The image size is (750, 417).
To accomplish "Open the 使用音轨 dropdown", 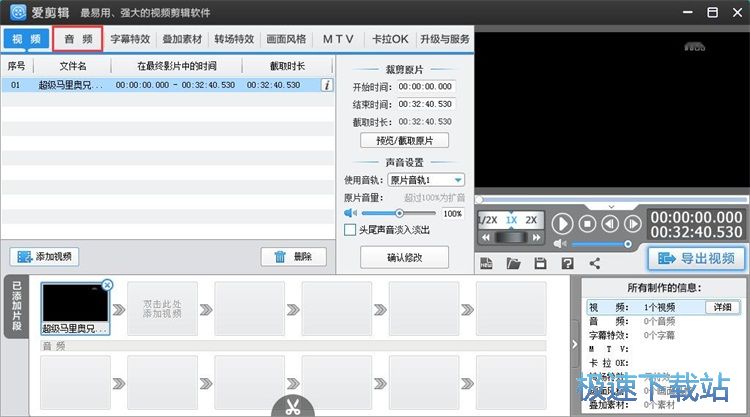I will [x=426, y=180].
